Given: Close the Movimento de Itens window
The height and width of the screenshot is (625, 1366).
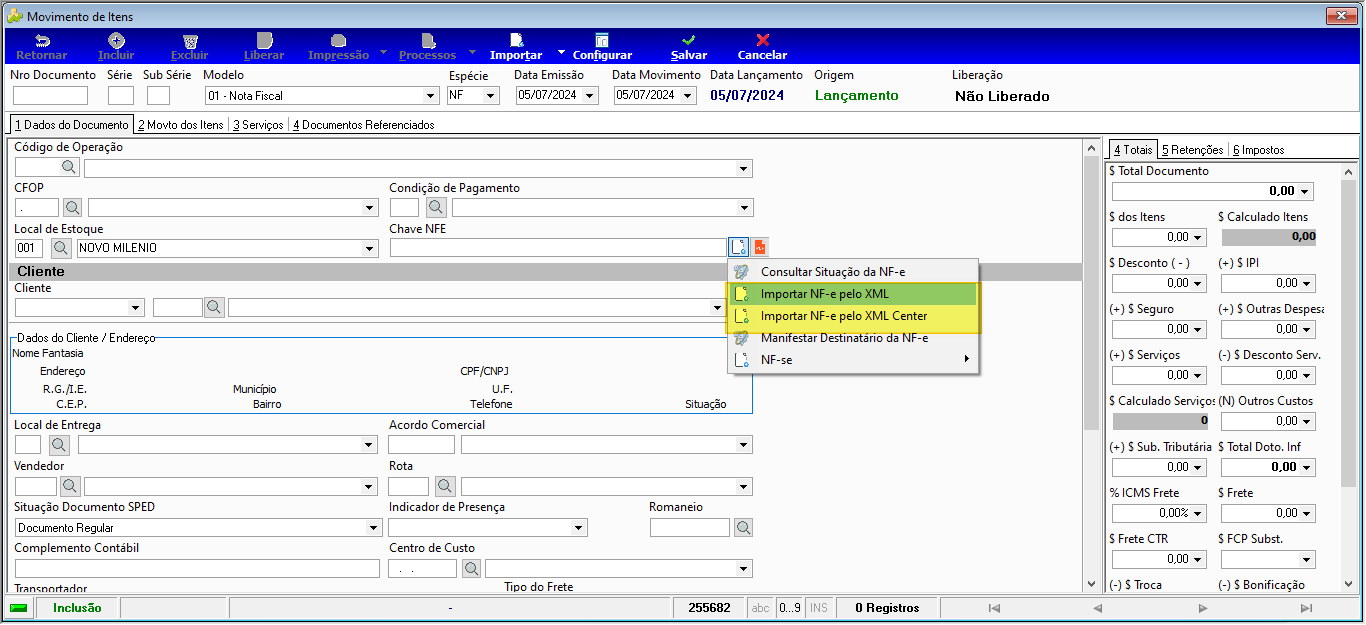Looking at the screenshot, I should [x=1340, y=15].
